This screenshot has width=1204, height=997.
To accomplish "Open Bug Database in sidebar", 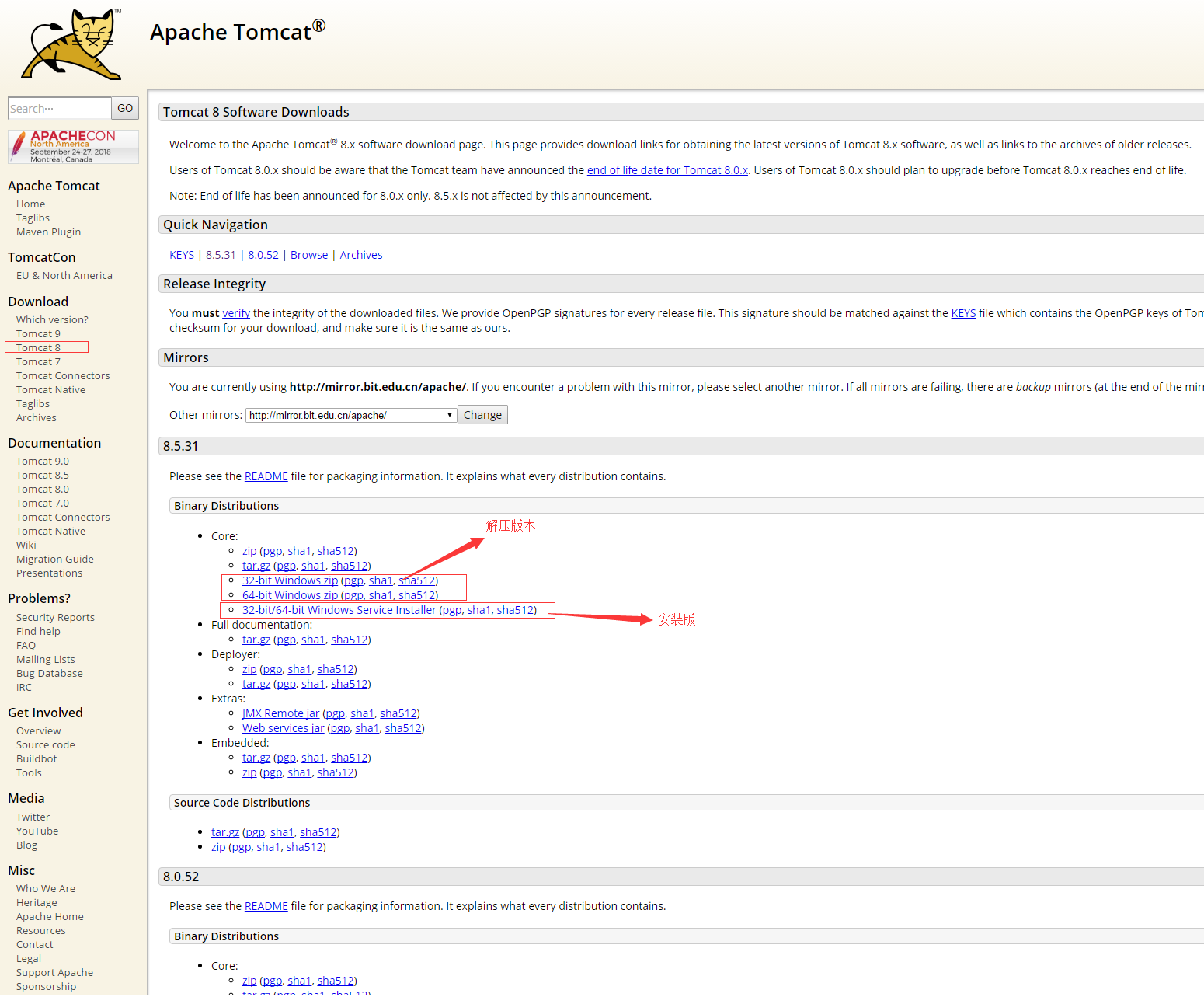I will pyautogui.click(x=50, y=674).
